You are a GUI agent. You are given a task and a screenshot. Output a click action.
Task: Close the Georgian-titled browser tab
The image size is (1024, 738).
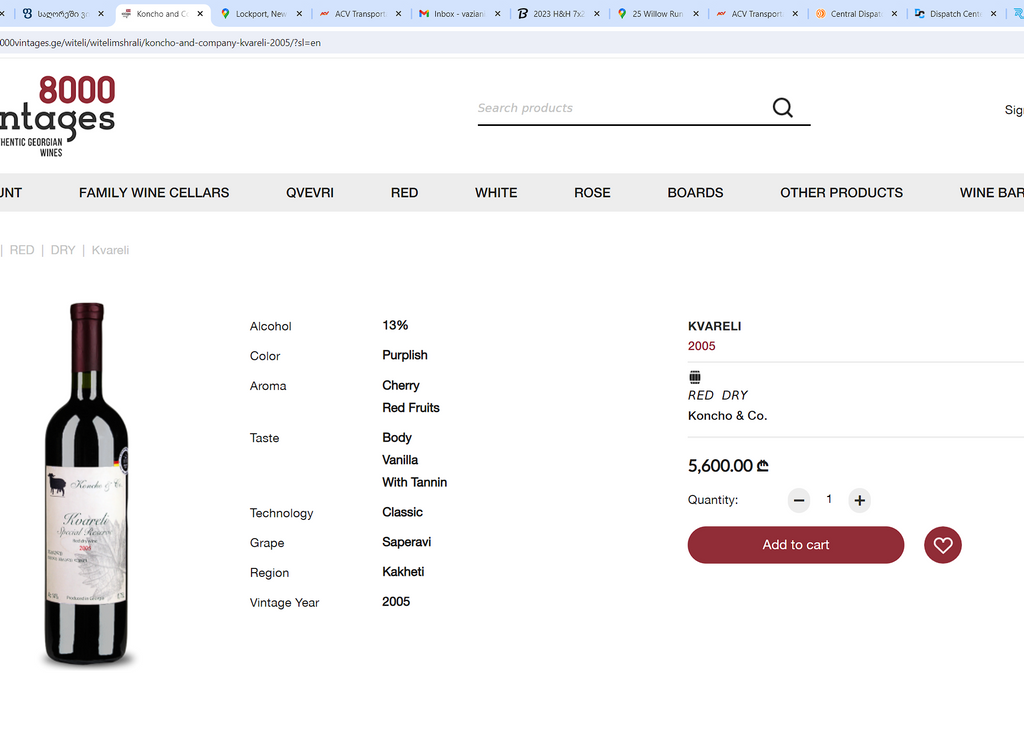pyautogui.click(x=101, y=14)
